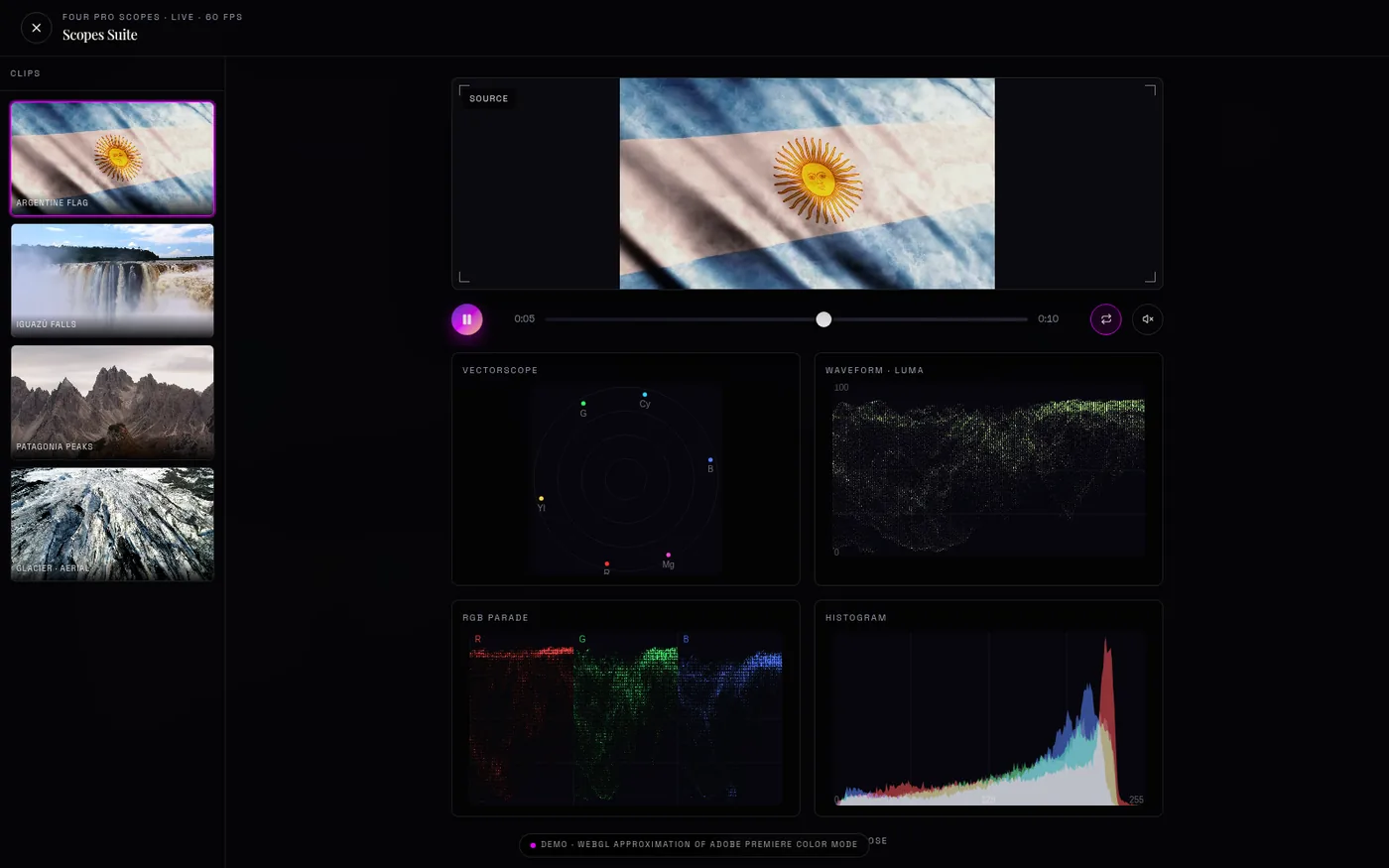
Task: Click the 255 label on histogram axis
Action: click(1136, 800)
